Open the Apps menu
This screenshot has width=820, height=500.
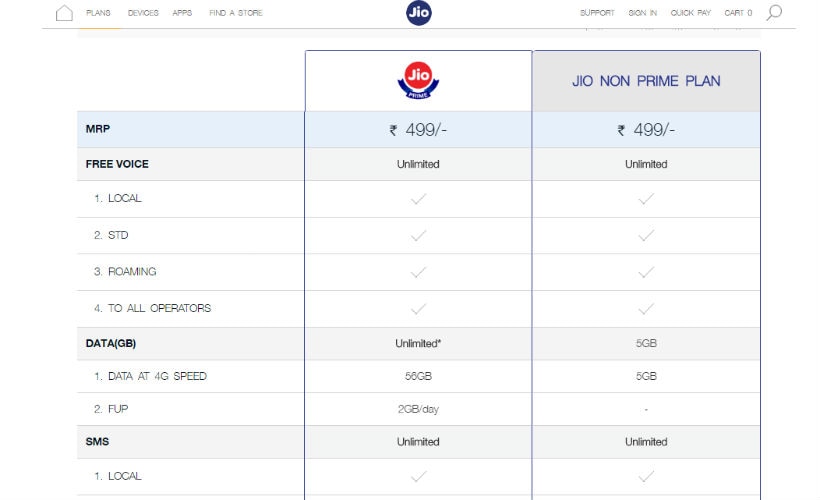coord(182,13)
